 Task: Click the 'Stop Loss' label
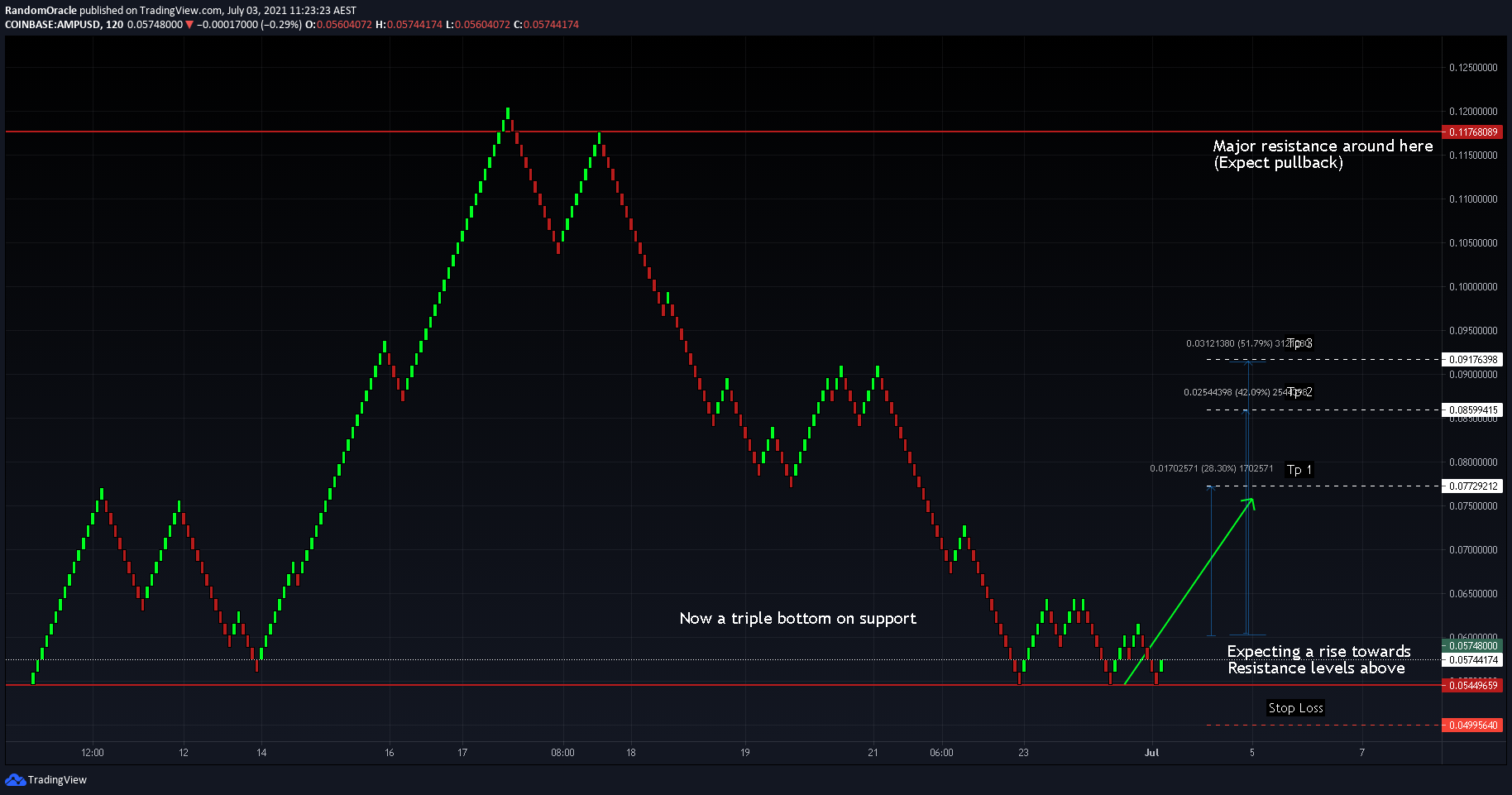point(1296,708)
